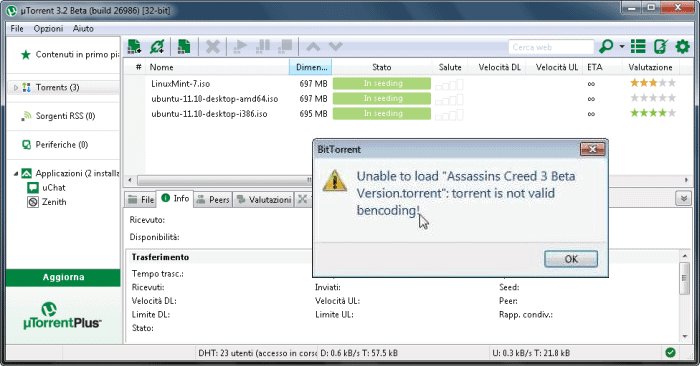
Task: Switch to the Info tab
Action: pos(175,199)
